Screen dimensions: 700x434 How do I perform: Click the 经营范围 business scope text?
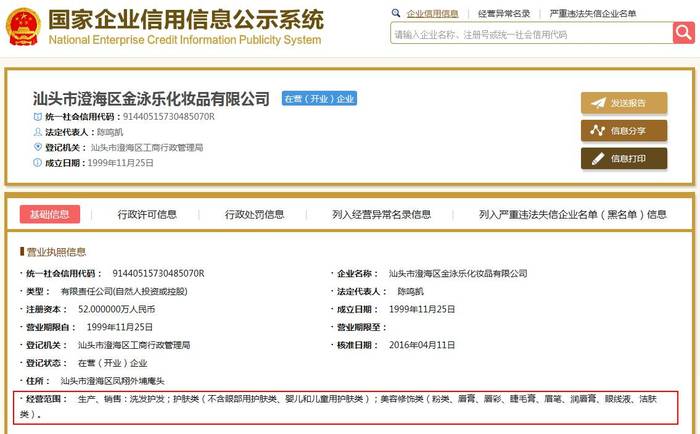pos(346,406)
